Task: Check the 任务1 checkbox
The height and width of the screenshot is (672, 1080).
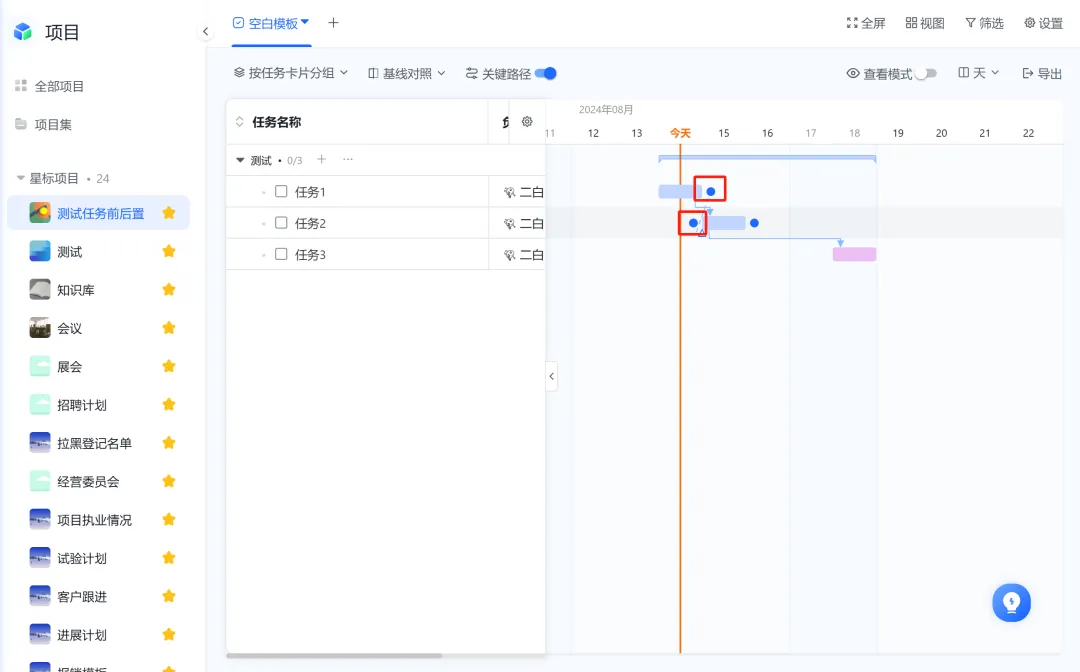Action: click(x=281, y=191)
